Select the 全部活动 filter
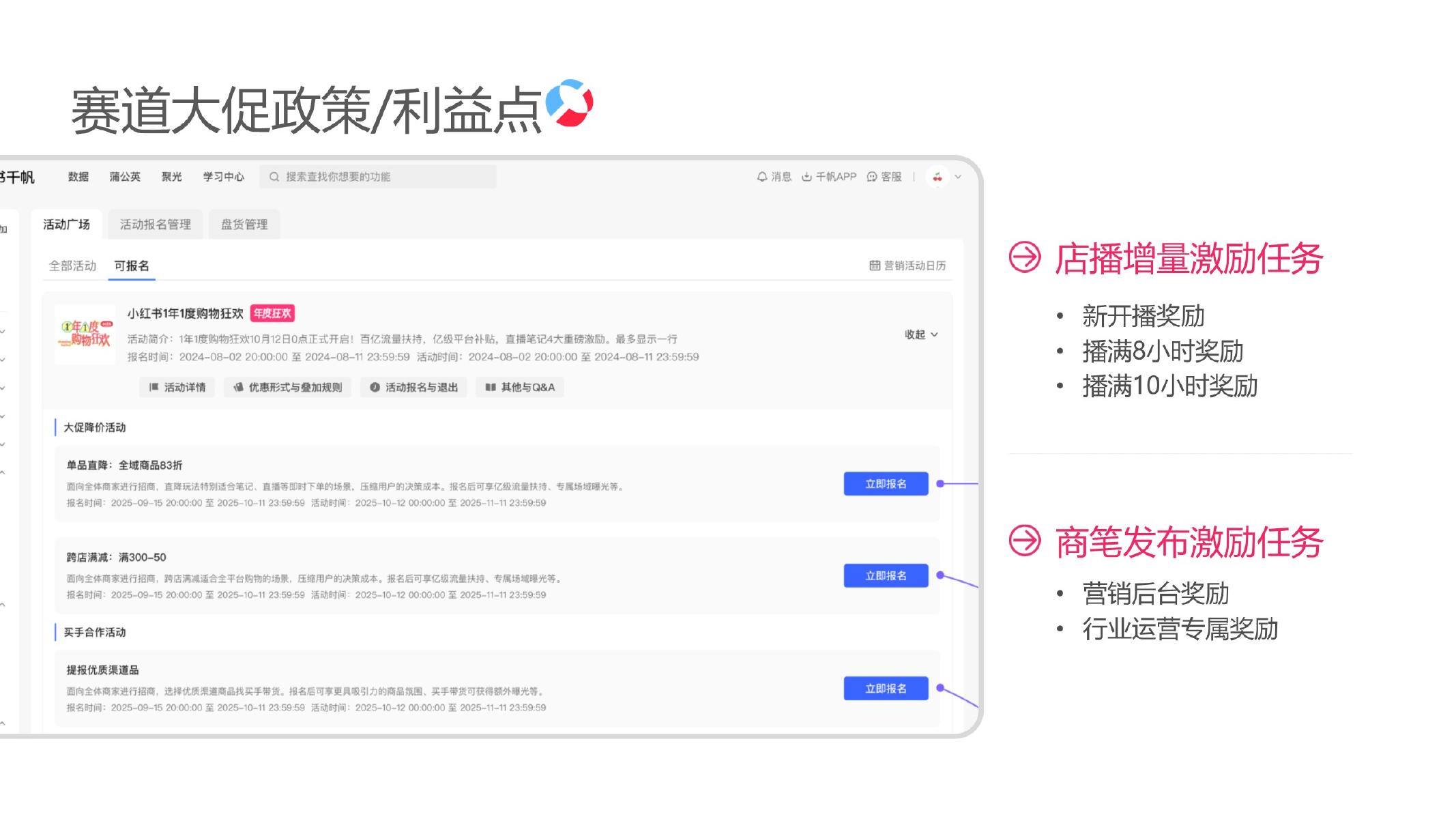The image size is (1456, 819). coord(72,265)
